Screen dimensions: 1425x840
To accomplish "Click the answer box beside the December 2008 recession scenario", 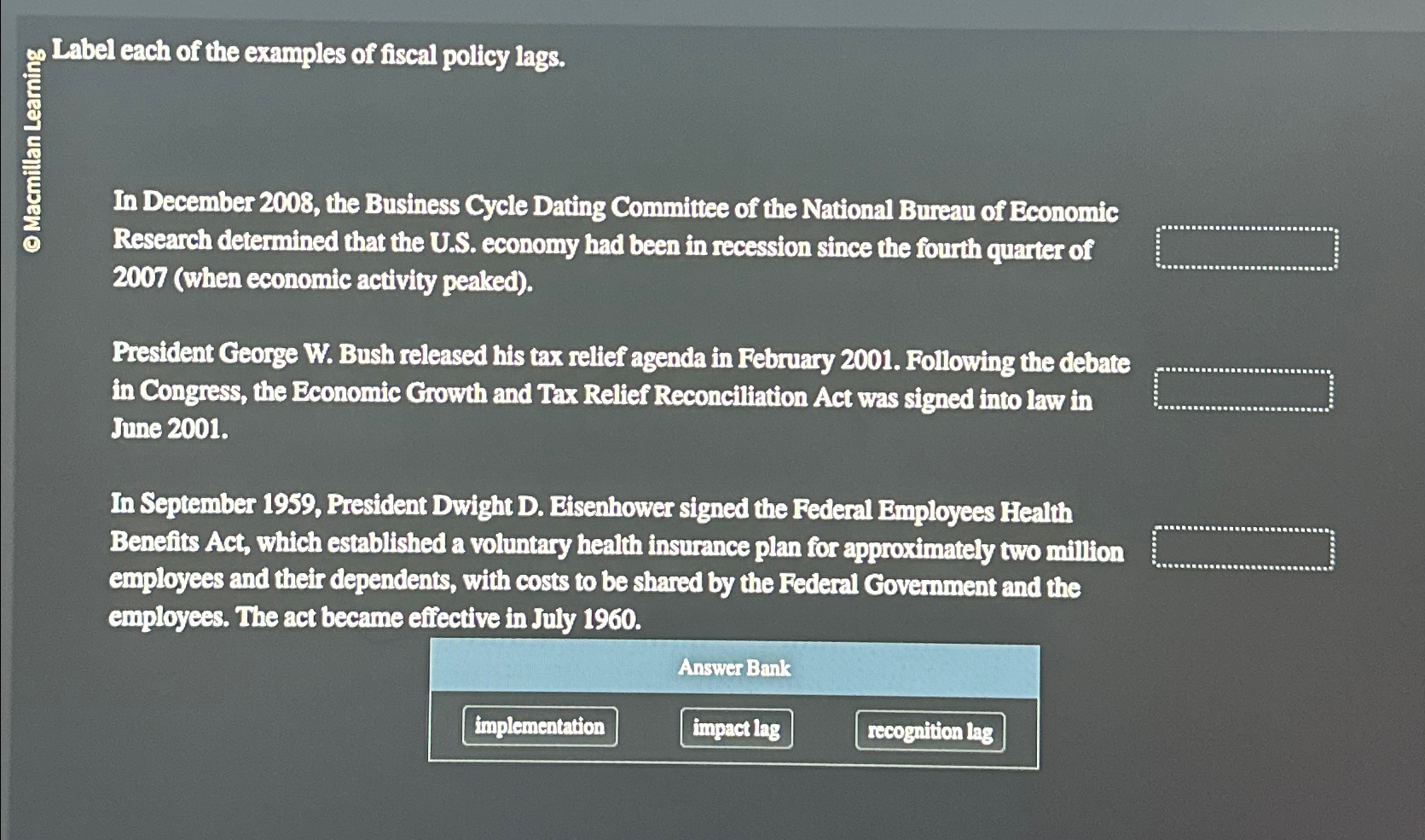I will [x=1247, y=246].
